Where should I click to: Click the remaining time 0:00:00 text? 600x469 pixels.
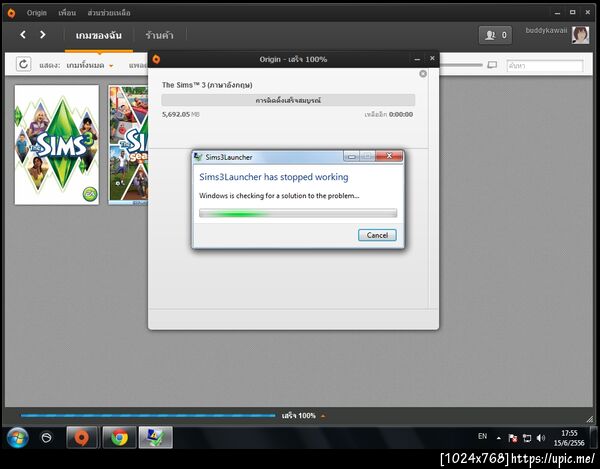[401, 114]
